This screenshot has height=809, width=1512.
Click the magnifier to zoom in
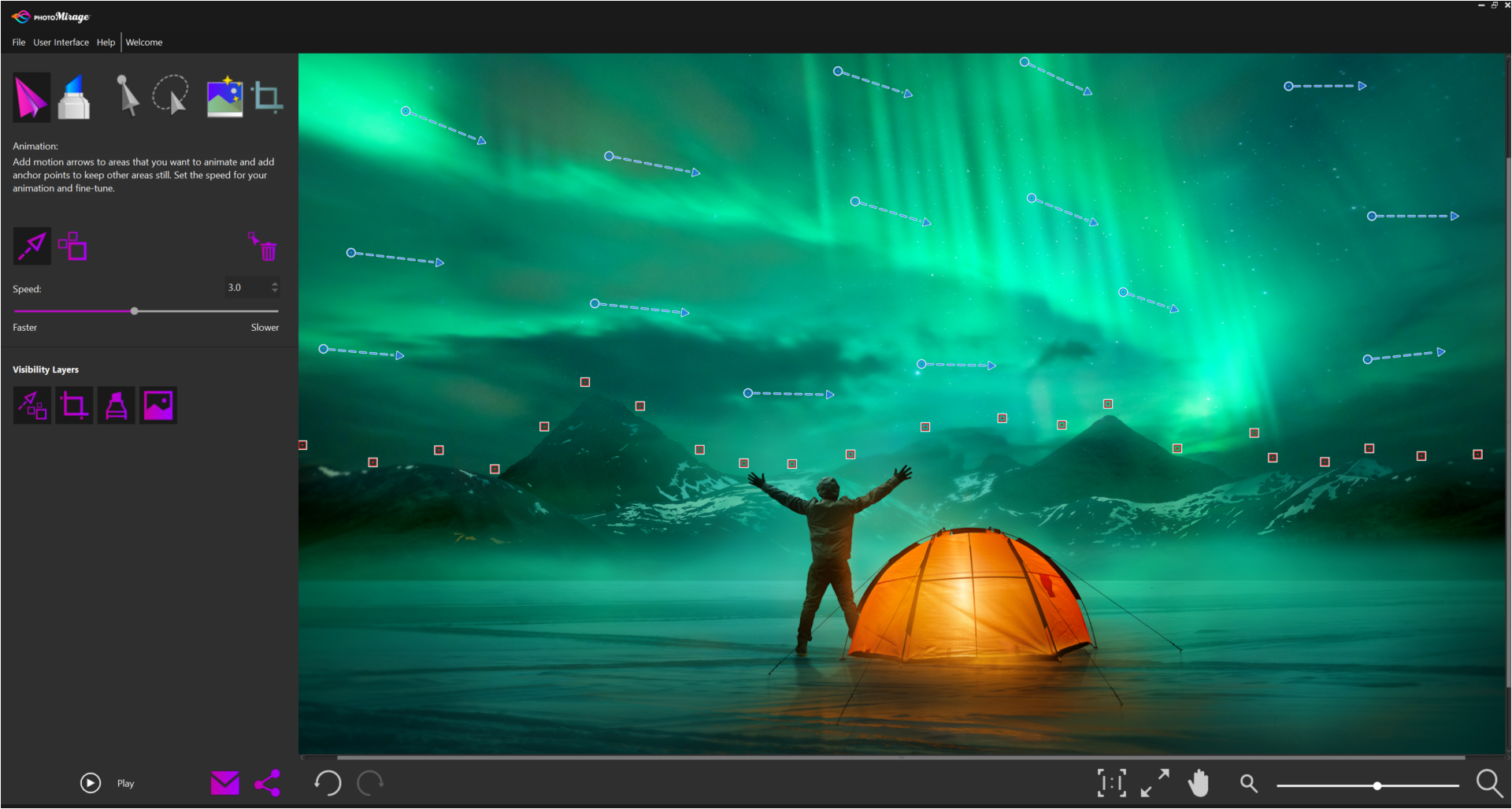pyautogui.click(x=1488, y=783)
